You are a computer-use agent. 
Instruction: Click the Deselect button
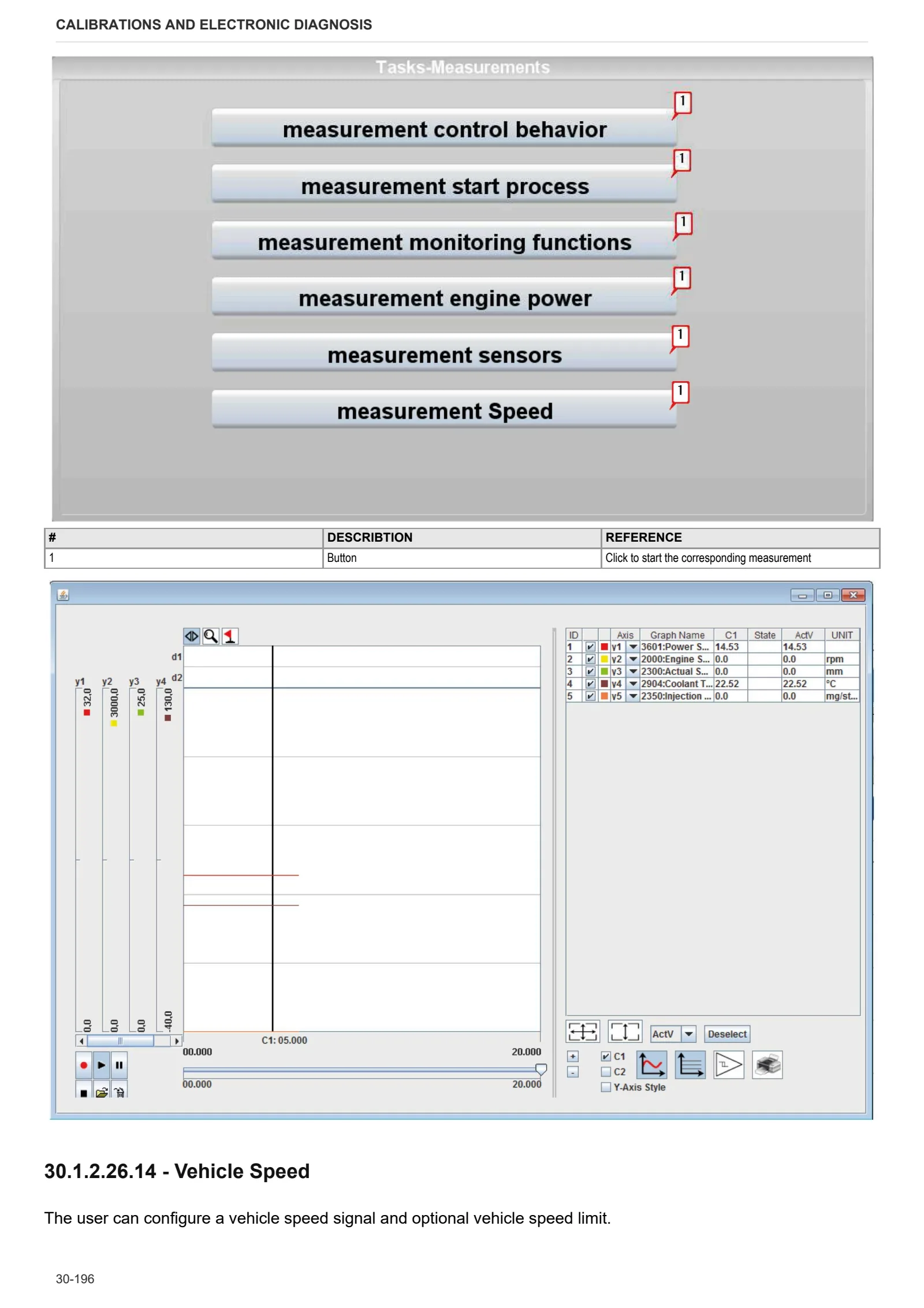pyautogui.click(x=727, y=1034)
